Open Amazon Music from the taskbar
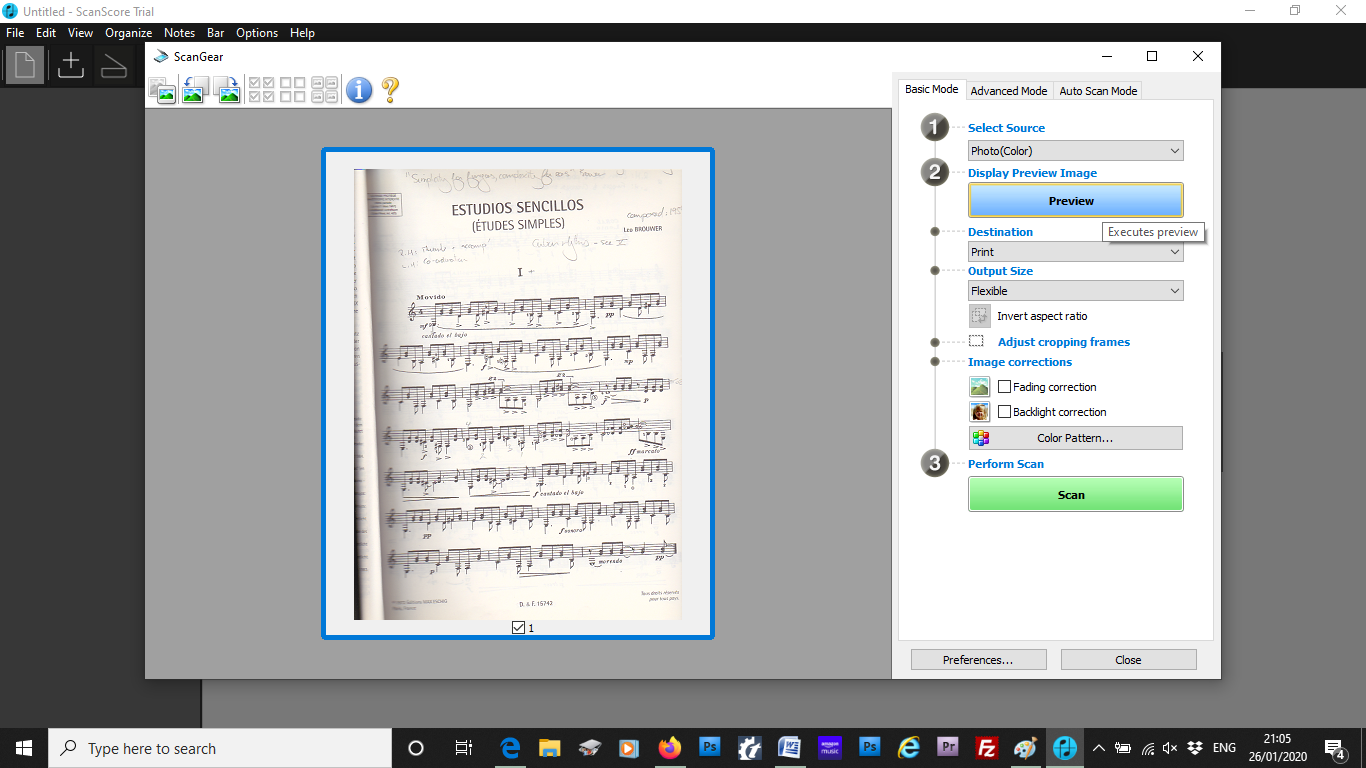The image size is (1366, 768). [x=829, y=748]
